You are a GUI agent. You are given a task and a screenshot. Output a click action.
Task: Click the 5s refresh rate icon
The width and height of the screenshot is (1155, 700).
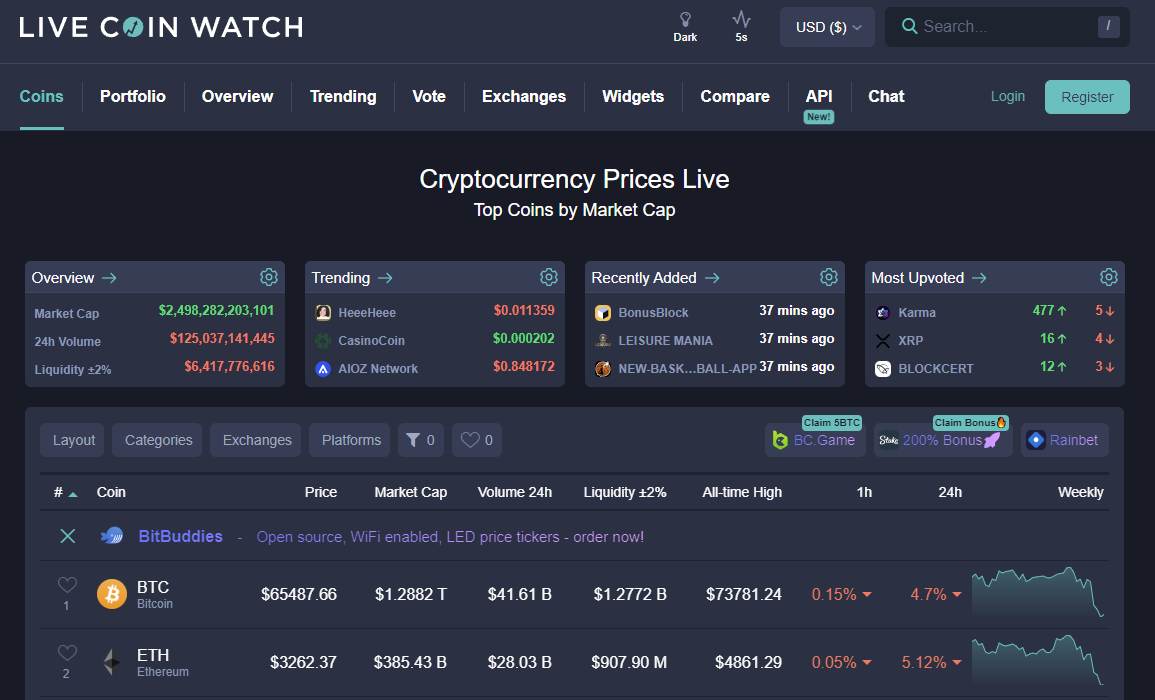click(740, 20)
